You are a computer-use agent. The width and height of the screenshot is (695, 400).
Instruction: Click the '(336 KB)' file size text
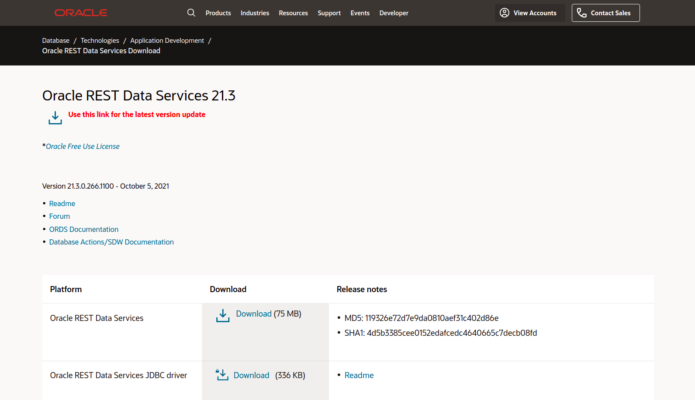[x=290, y=375]
